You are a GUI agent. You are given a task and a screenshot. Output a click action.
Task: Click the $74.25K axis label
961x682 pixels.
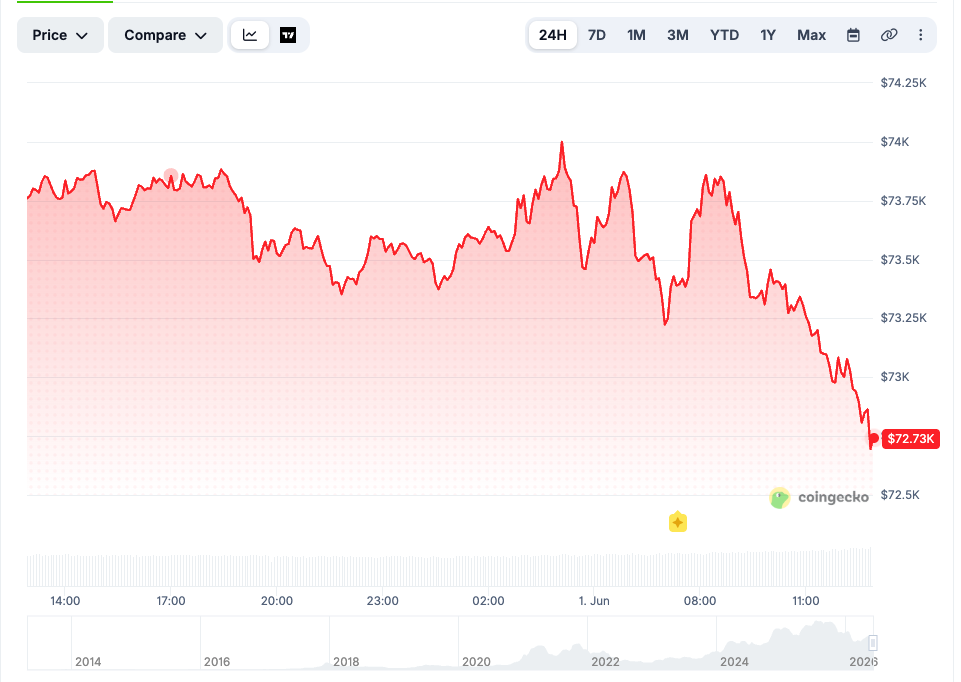pyautogui.click(x=903, y=83)
